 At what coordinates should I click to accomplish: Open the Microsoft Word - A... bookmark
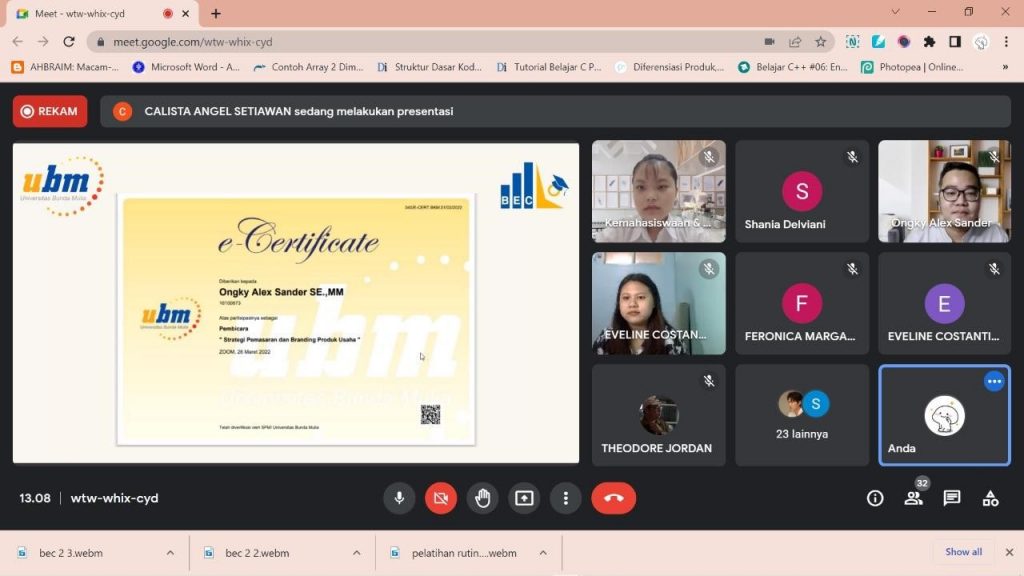[186, 67]
